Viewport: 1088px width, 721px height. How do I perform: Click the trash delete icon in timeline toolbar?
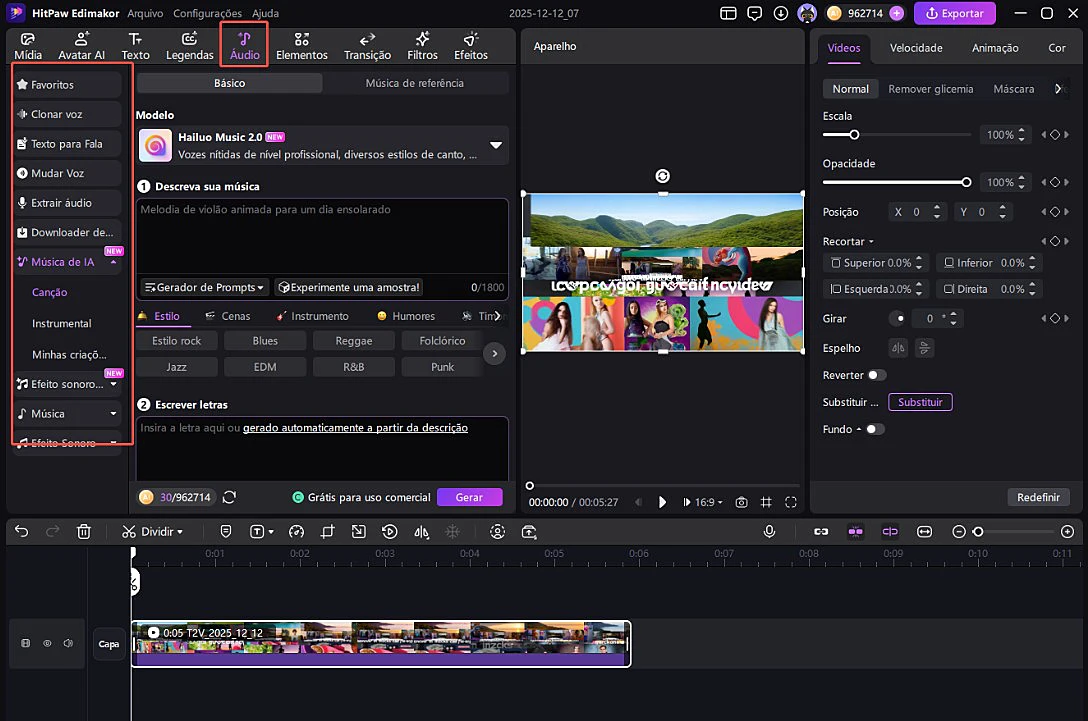84,532
